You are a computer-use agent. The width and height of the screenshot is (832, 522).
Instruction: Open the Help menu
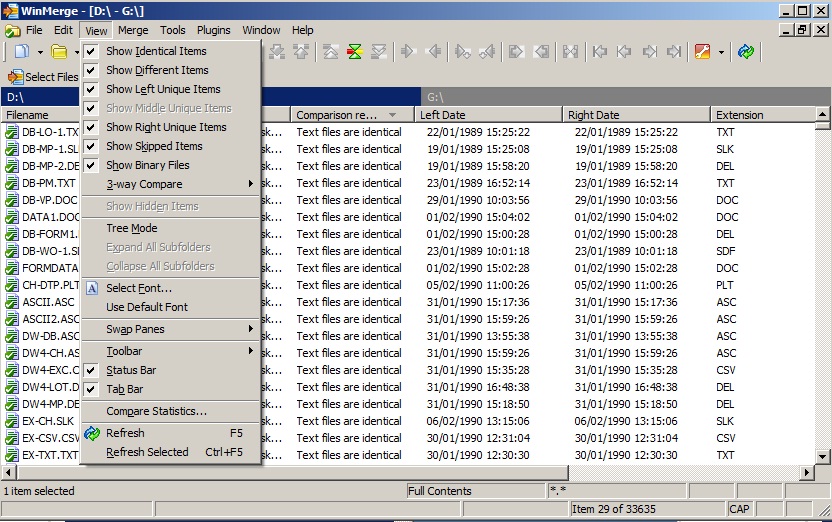coord(302,30)
